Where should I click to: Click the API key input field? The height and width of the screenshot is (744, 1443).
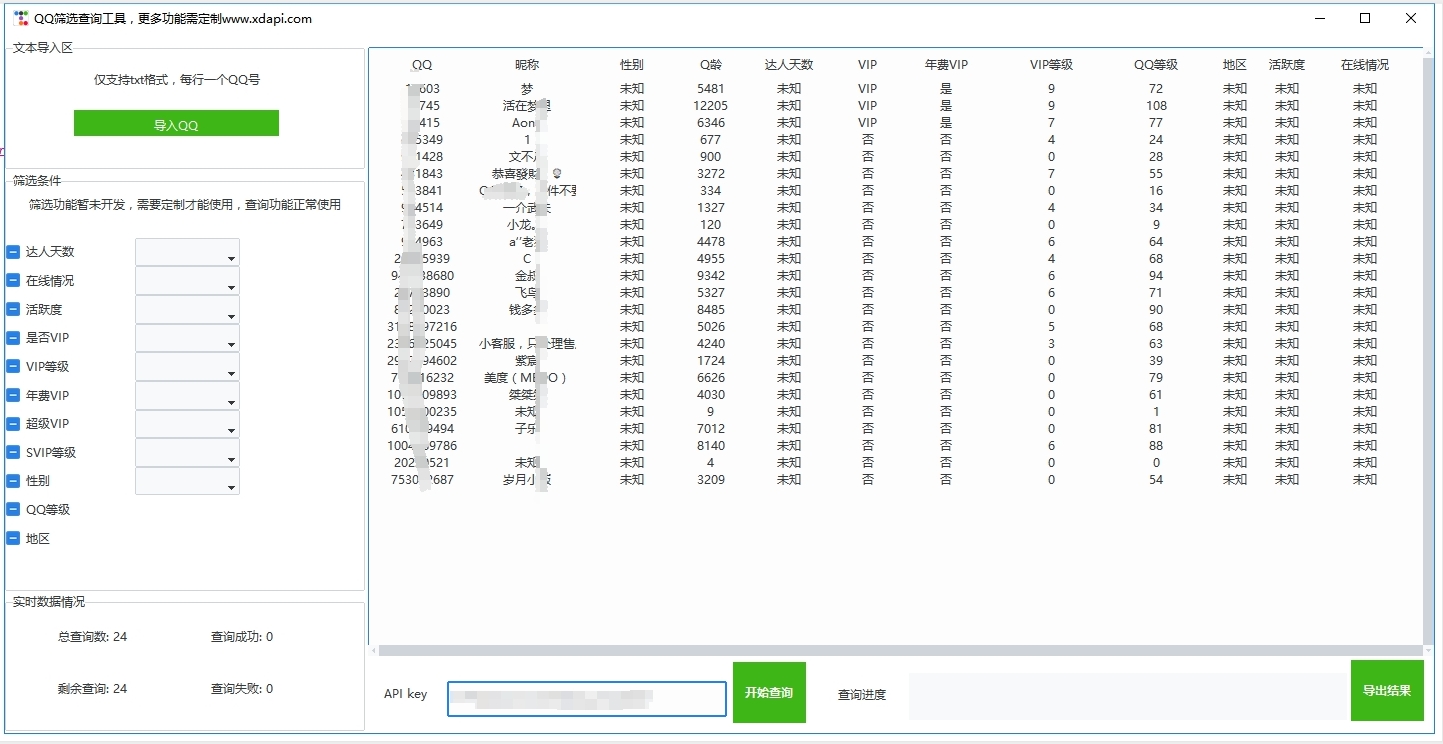pyautogui.click(x=587, y=699)
